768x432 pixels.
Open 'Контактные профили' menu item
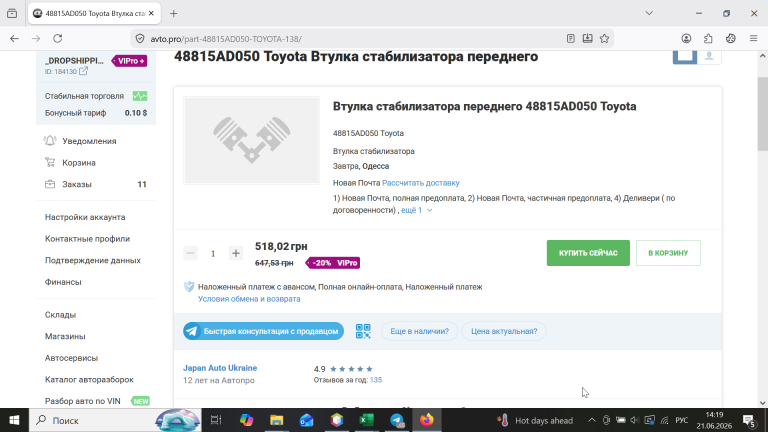point(87,239)
